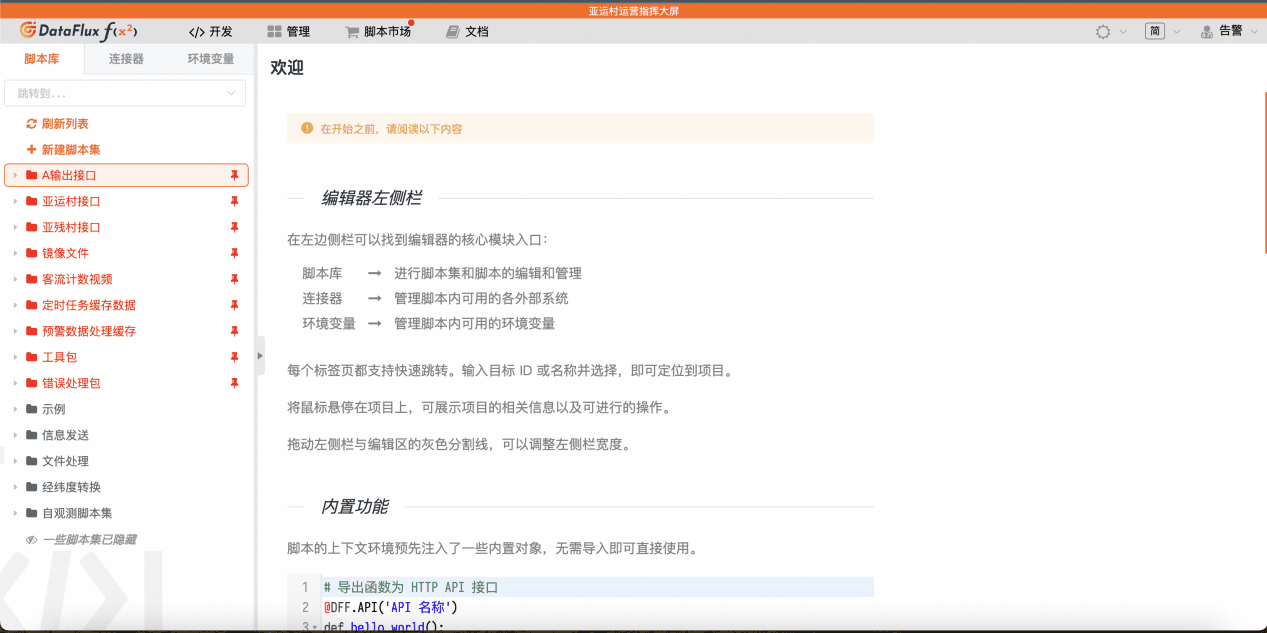Screen dimensions: 1267x633
Task: Toggle the pin on 定时任务缓存数据
Action: pos(235,305)
